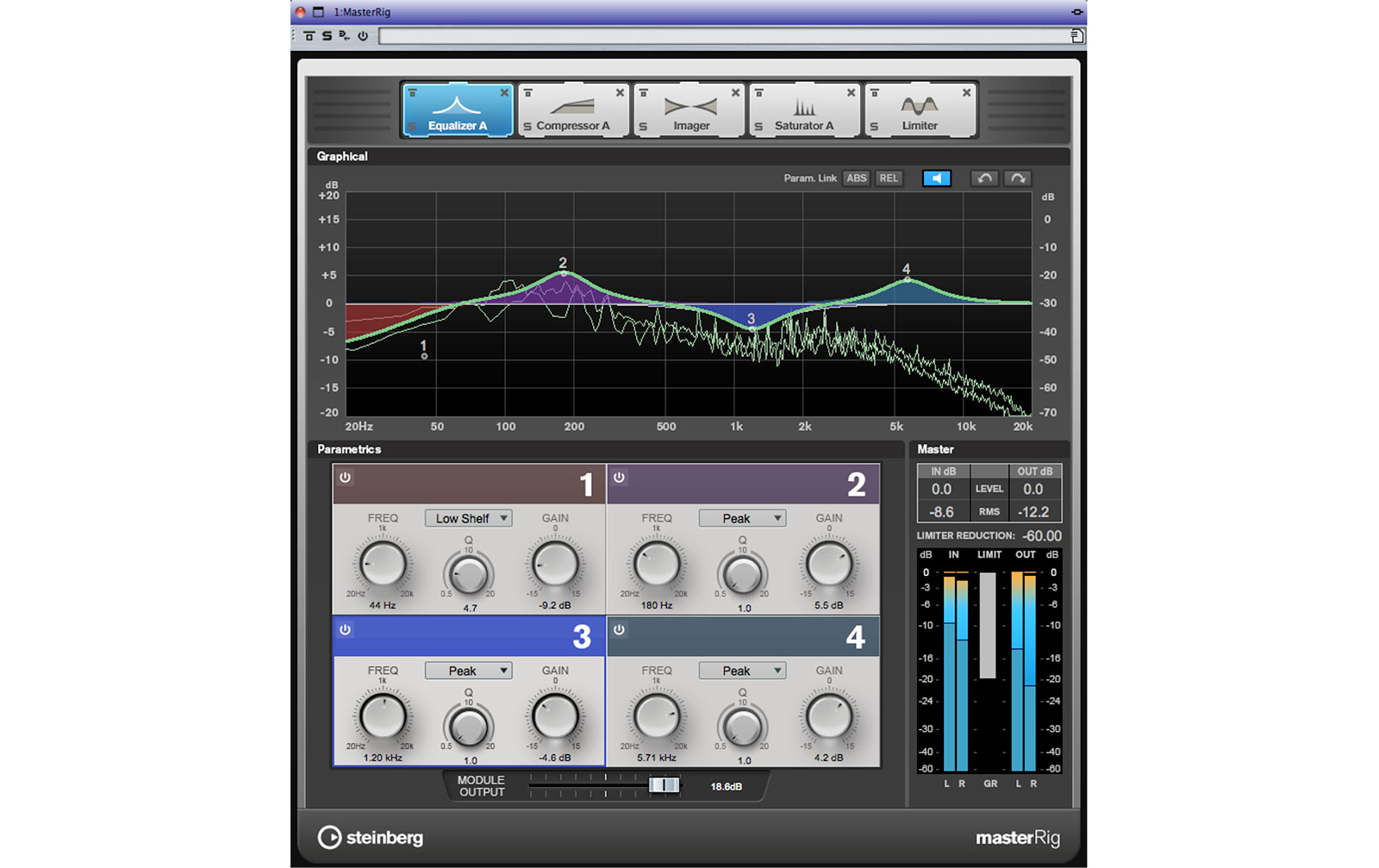
Task: Bypass the Saturator A module
Action: (x=759, y=93)
